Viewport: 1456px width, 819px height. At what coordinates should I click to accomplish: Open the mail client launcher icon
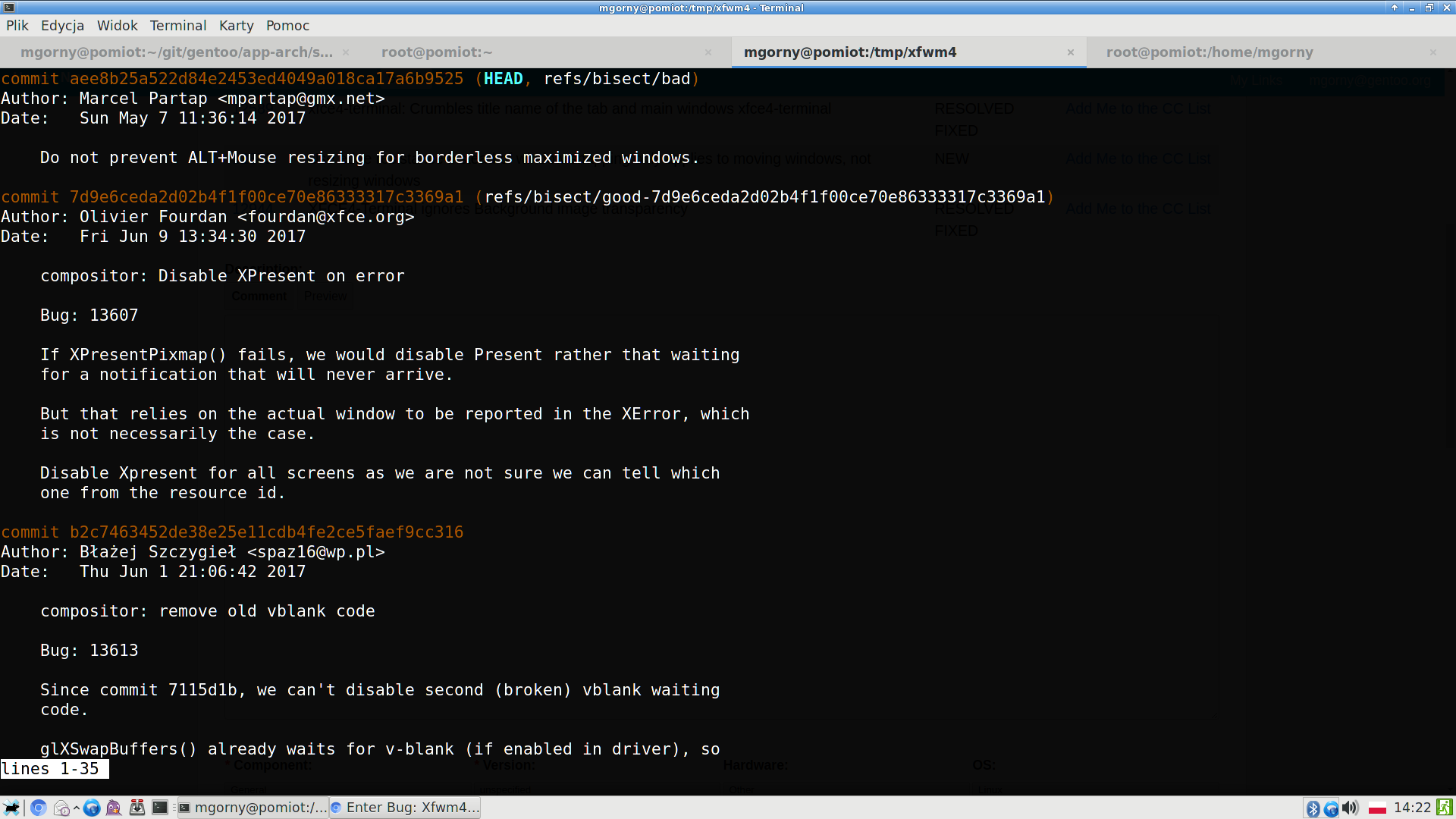[61, 808]
